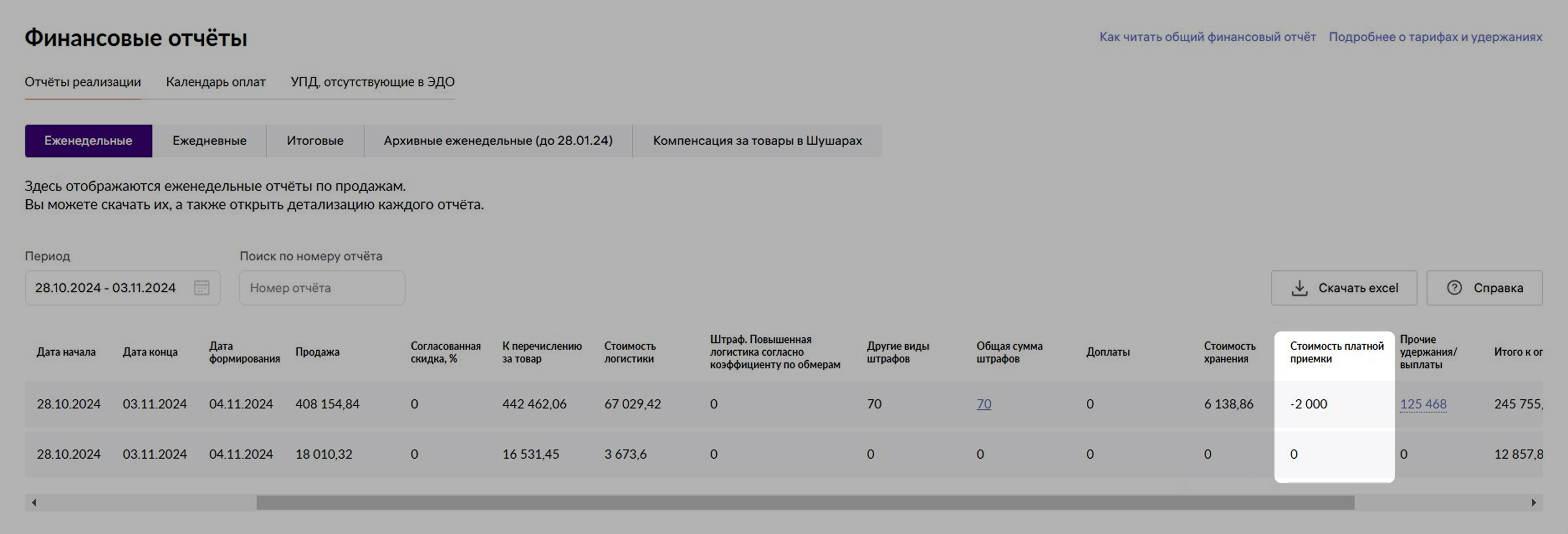
Task: Click the Прочие удержания/выплаты header
Action: (x=1429, y=352)
